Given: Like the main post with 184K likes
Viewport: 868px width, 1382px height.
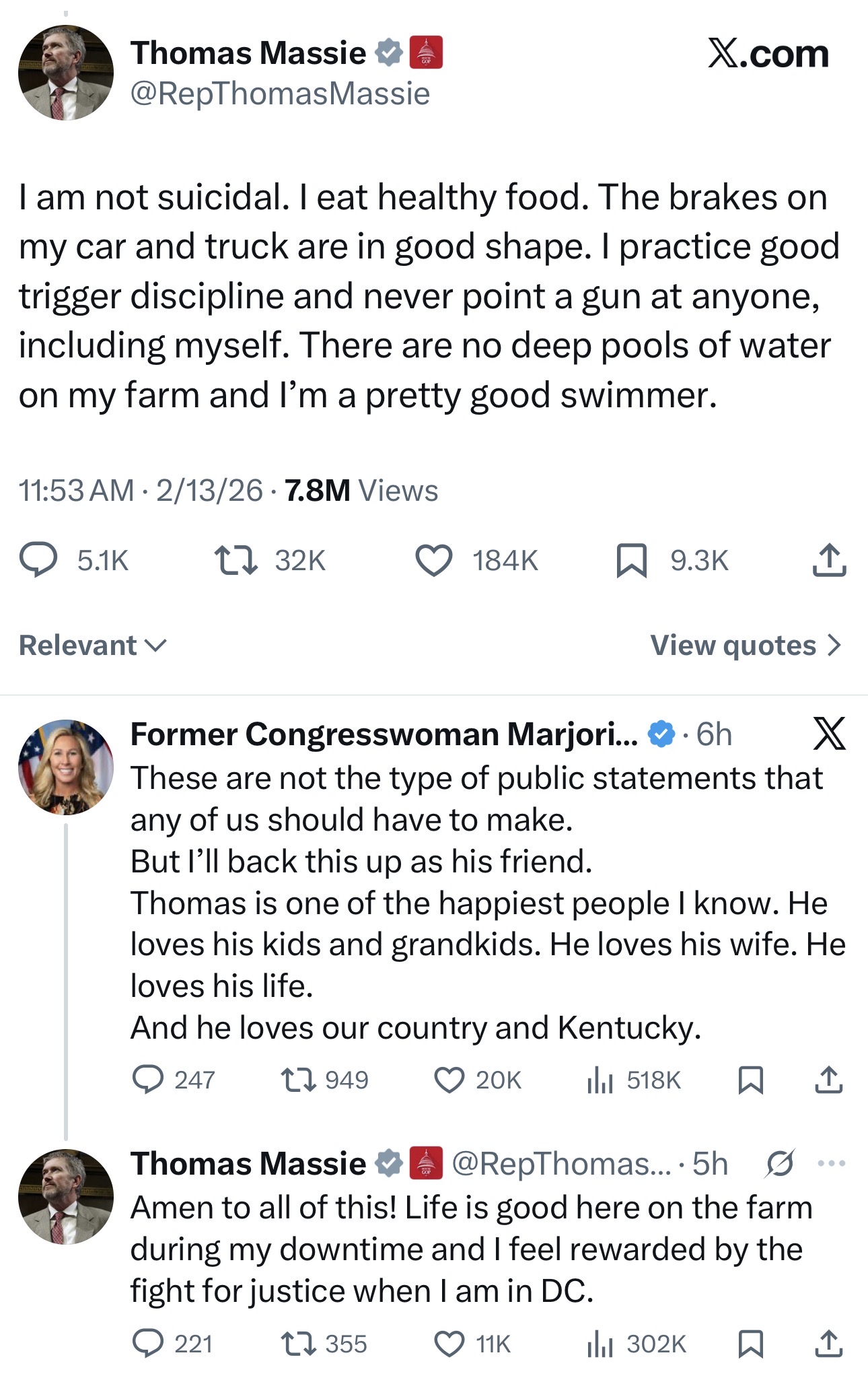Looking at the screenshot, I should click(434, 560).
